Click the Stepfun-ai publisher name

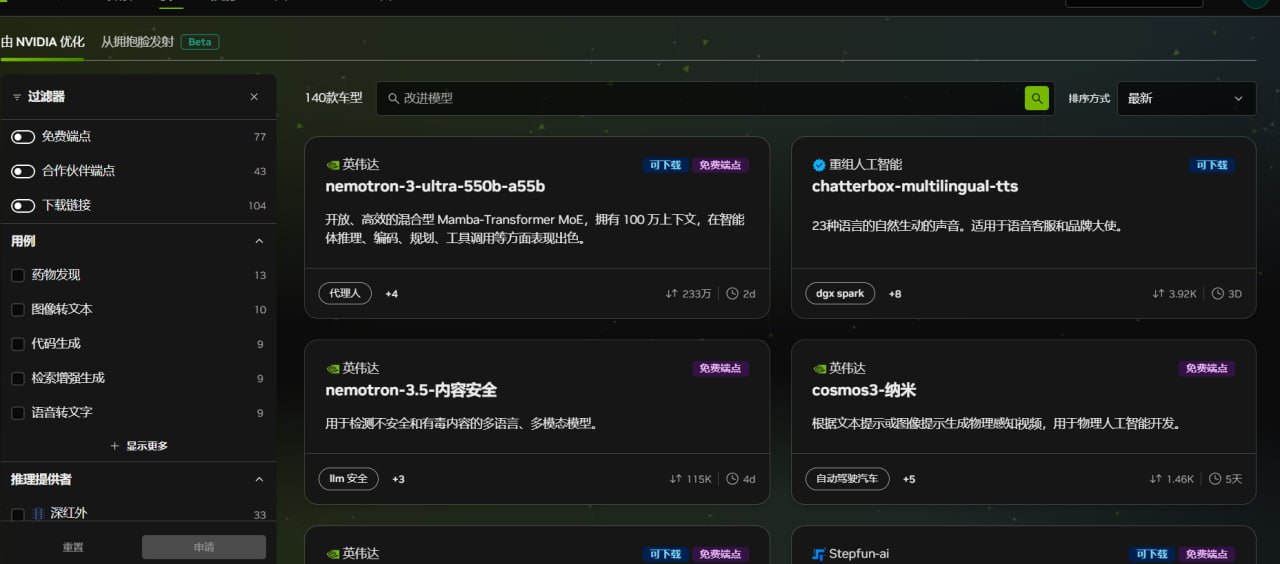(x=859, y=554)
